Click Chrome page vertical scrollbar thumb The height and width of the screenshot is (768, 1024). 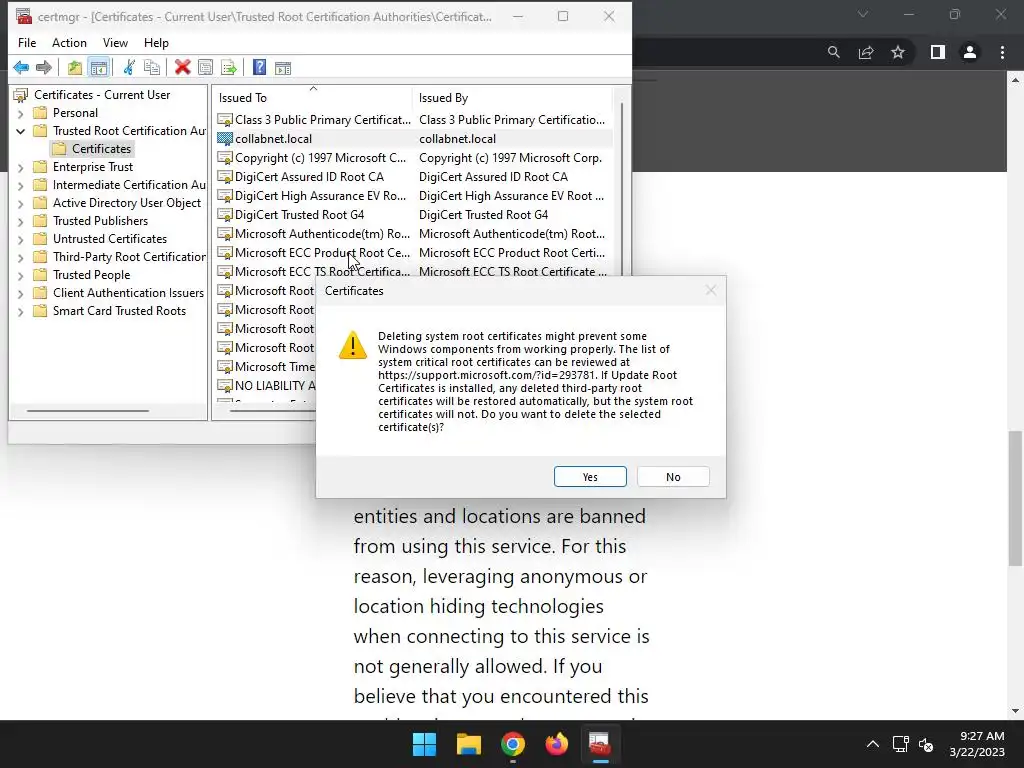tap(1015, 498)
